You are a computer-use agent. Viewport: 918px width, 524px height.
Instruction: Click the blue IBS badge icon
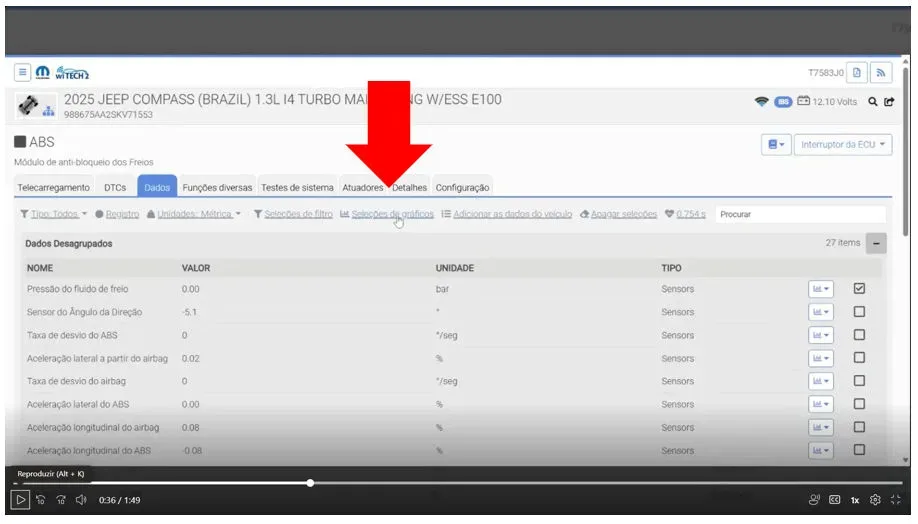pyautogui.click(x=783, y=102)
